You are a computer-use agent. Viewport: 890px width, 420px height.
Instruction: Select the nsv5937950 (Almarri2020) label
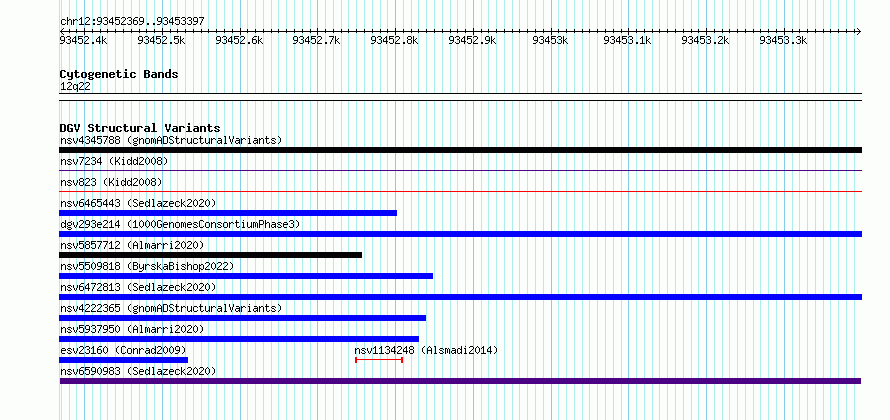(x=132, y=329)
